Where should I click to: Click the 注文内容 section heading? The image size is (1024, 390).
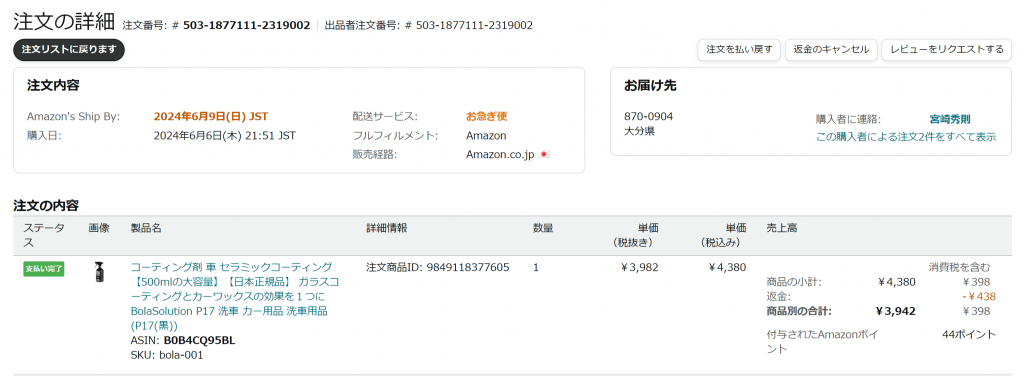point(53,85)
